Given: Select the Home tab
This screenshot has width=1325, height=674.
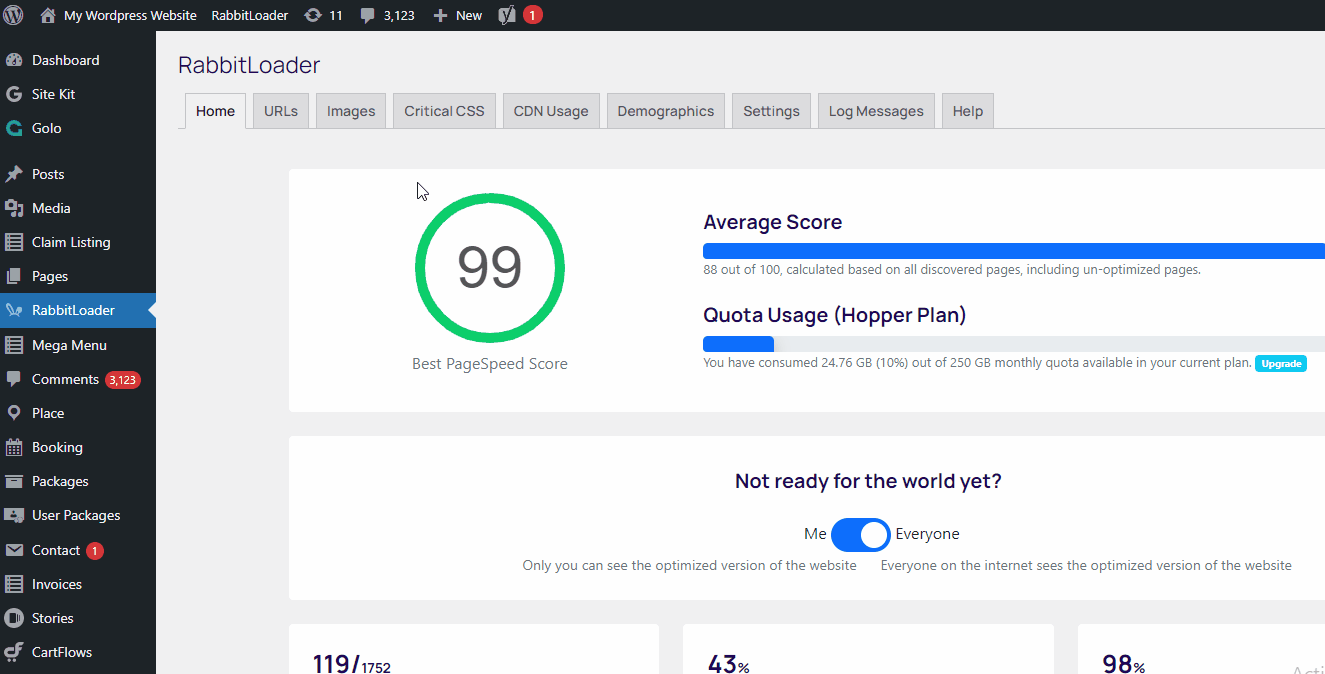Looking at the screenshot, I should tap(215, 111).
